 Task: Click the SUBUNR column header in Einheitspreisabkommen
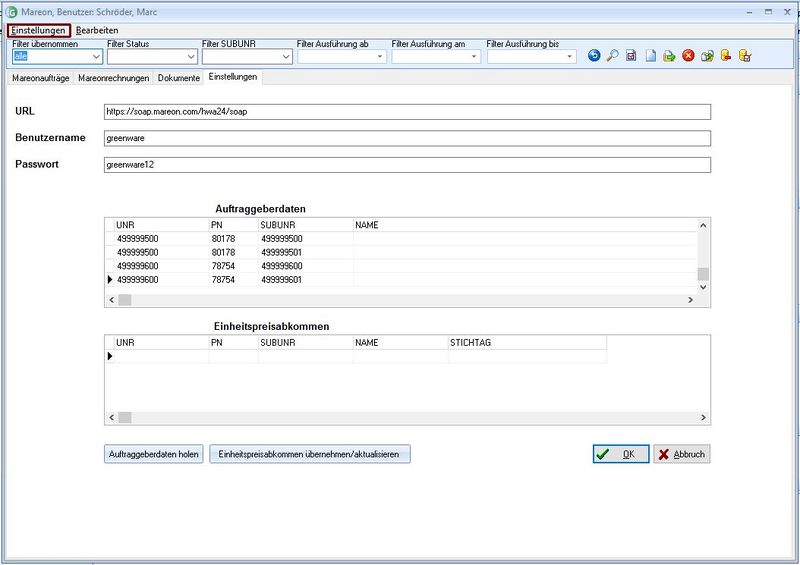coord(306,342)
